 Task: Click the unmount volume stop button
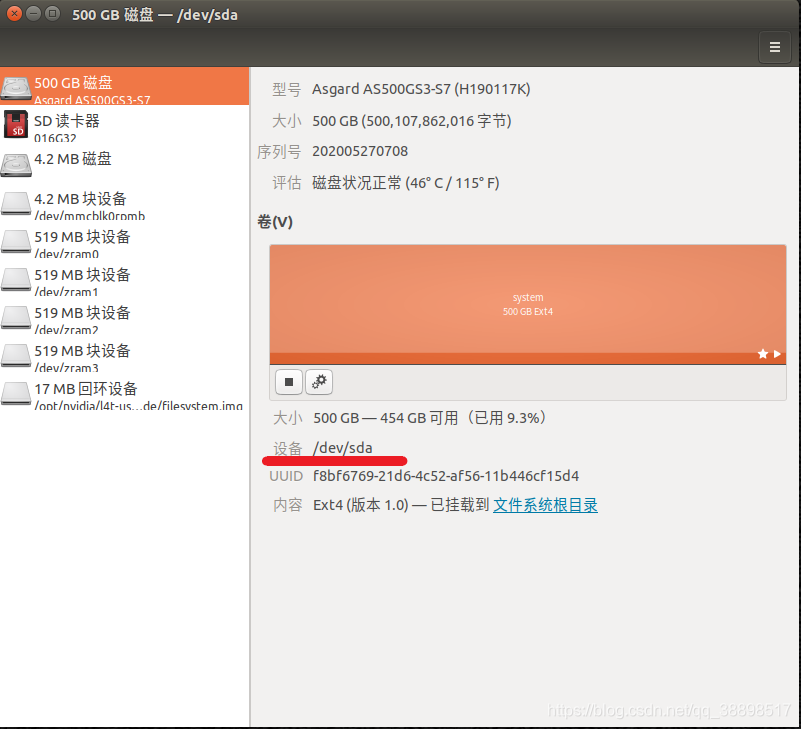tap(289, 382)
